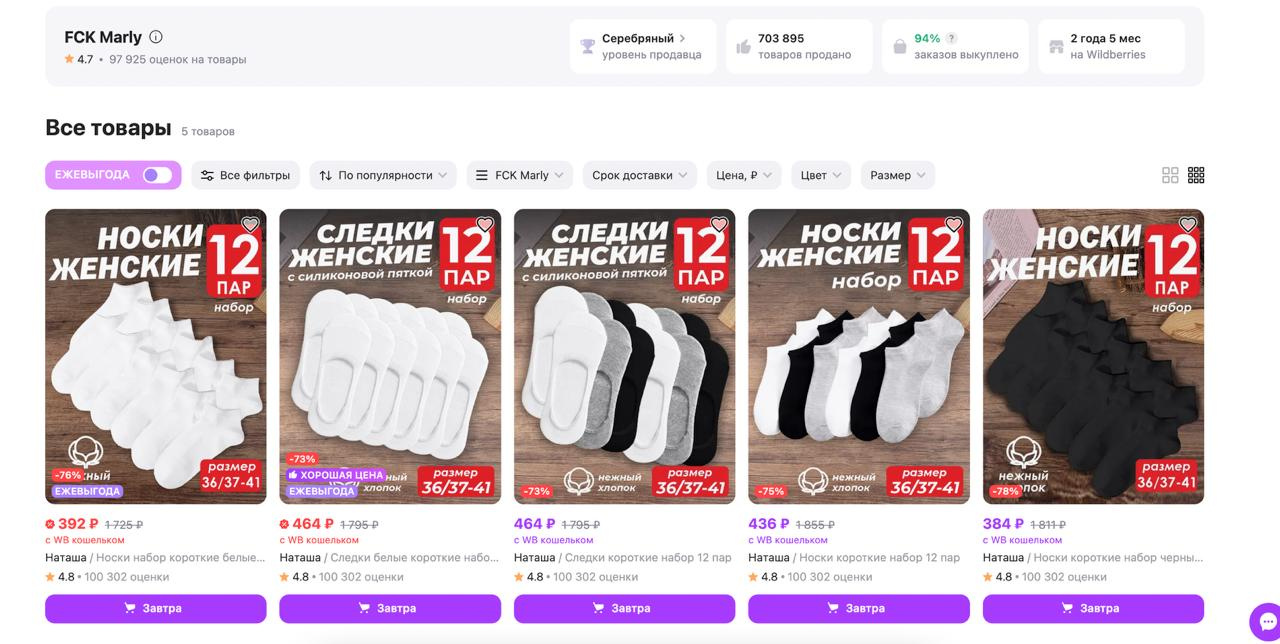Expand the Размер filter dropdown

(x=897, y=175)
